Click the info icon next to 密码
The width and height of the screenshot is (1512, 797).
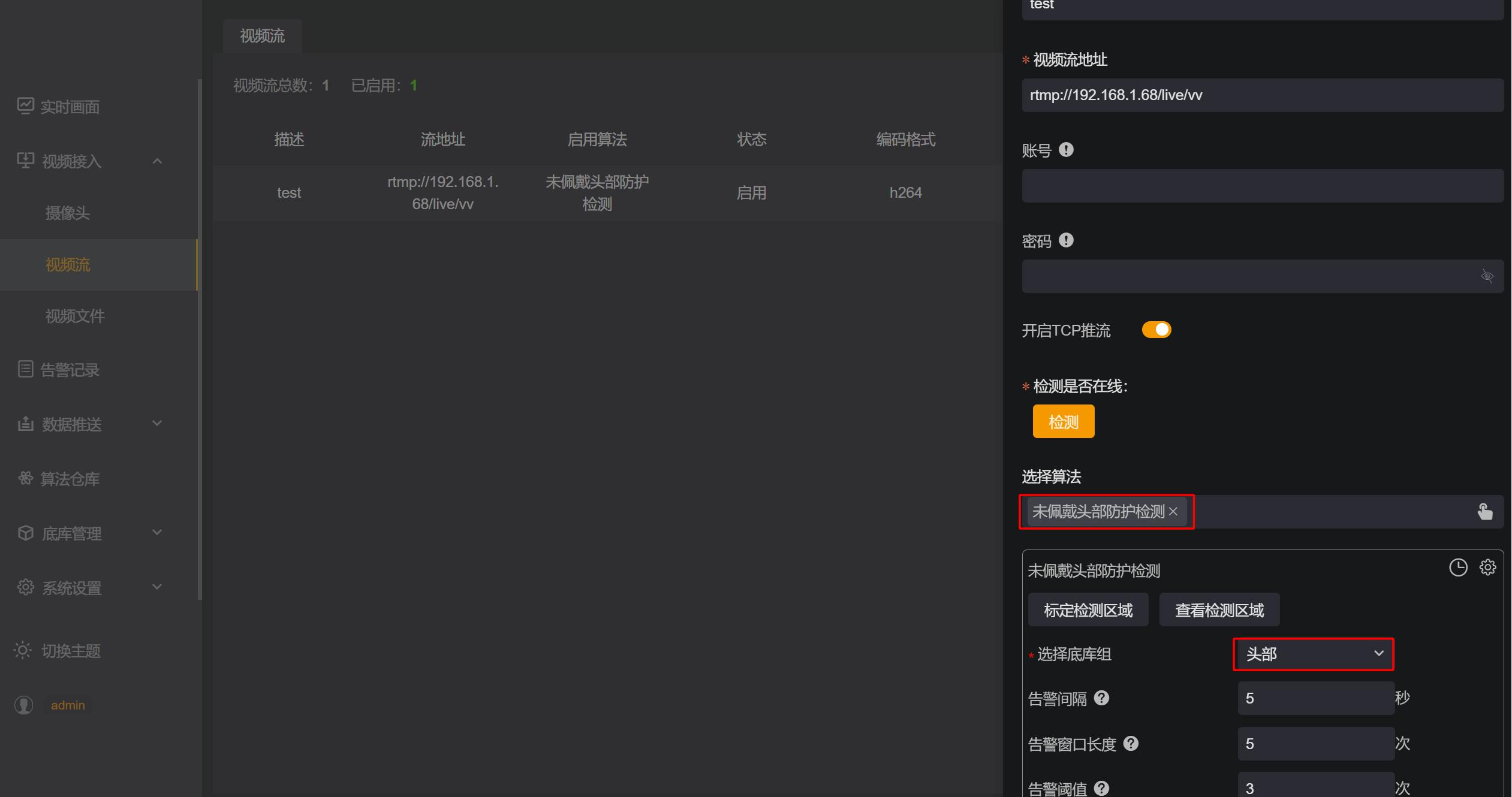click(1066, 240)
